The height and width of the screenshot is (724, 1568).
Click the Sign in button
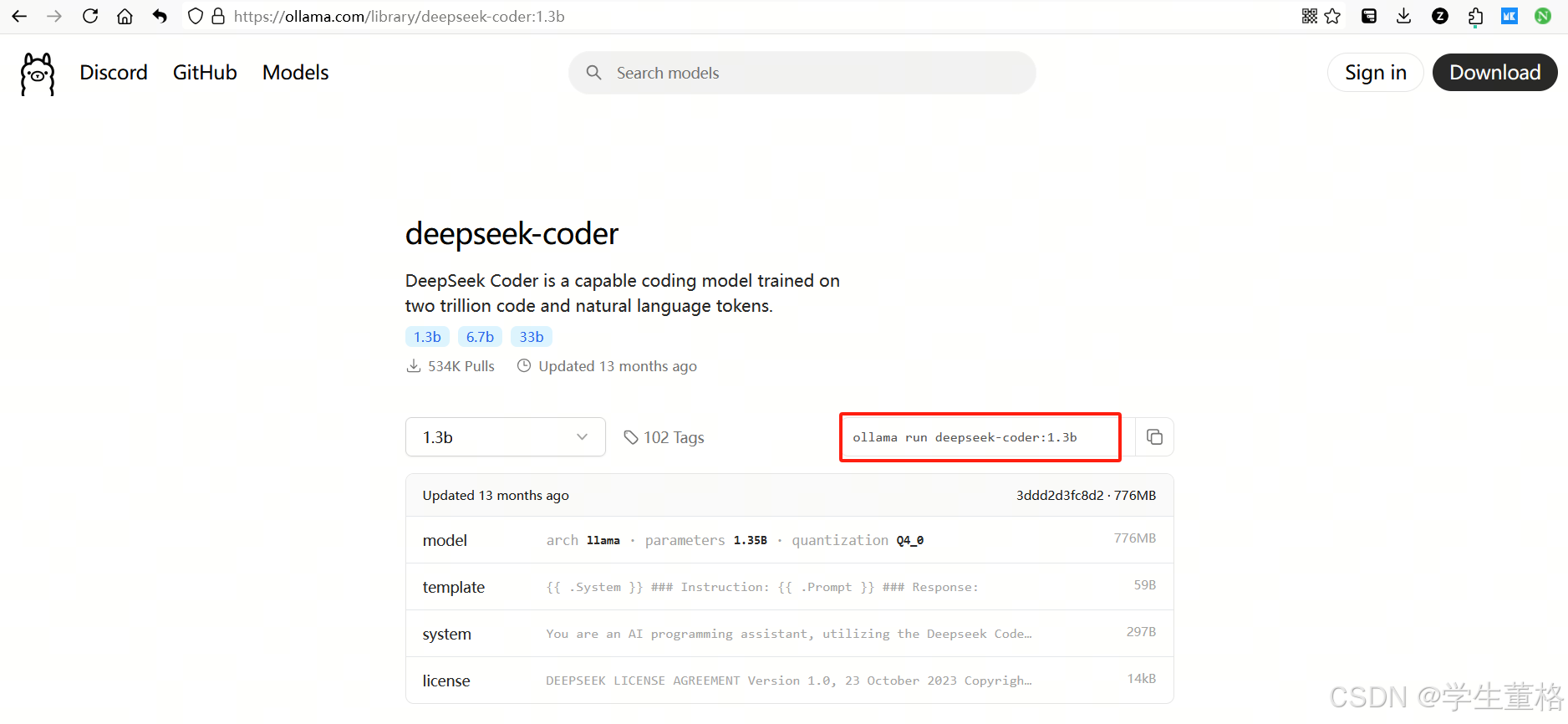(x=1376, y=73)
